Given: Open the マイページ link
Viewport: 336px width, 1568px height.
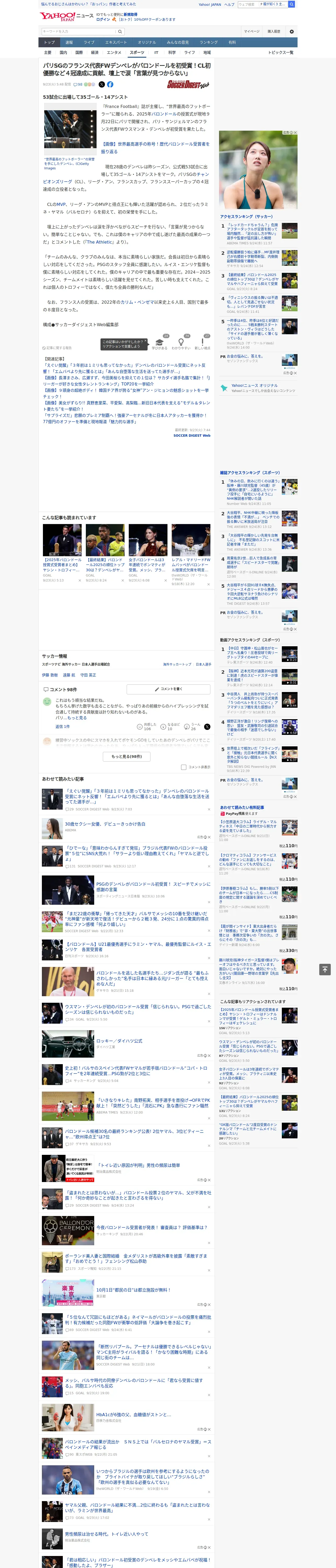Looking at the screenshot, I should [252, 32].
